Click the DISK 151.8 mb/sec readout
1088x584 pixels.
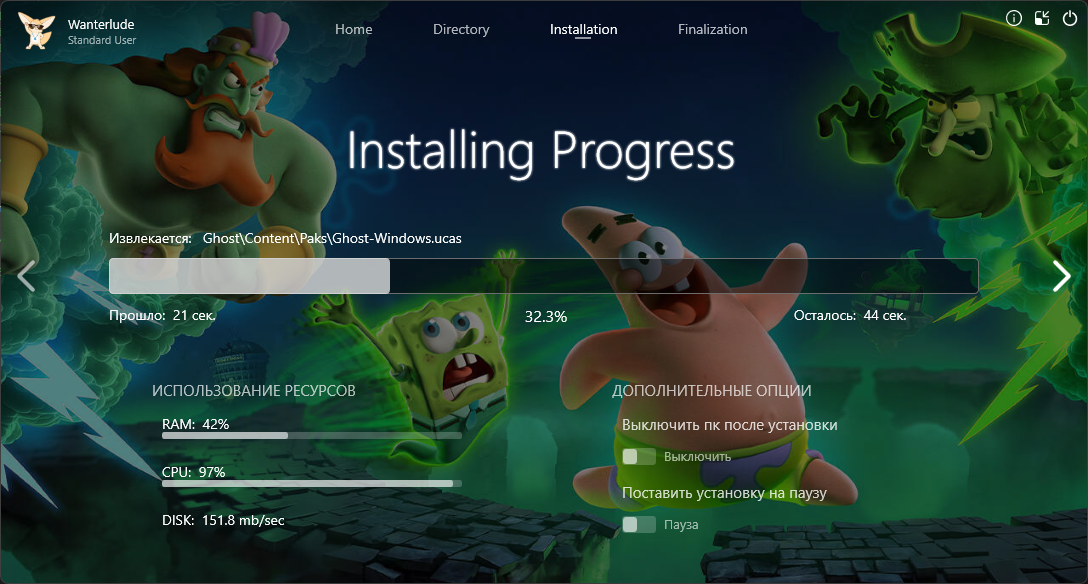click(x=223, y=520)
